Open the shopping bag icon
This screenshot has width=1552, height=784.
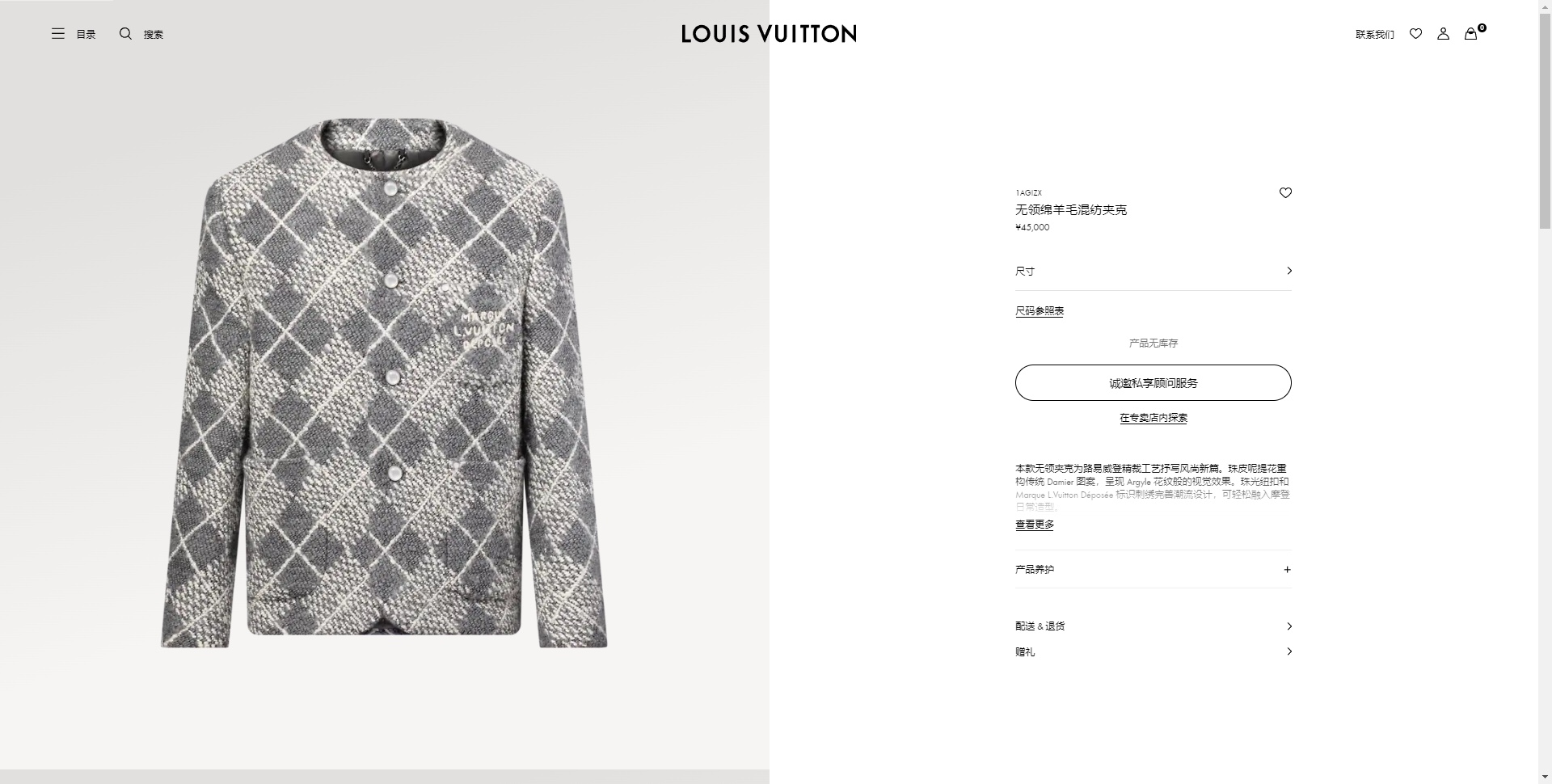(1471, 34)
